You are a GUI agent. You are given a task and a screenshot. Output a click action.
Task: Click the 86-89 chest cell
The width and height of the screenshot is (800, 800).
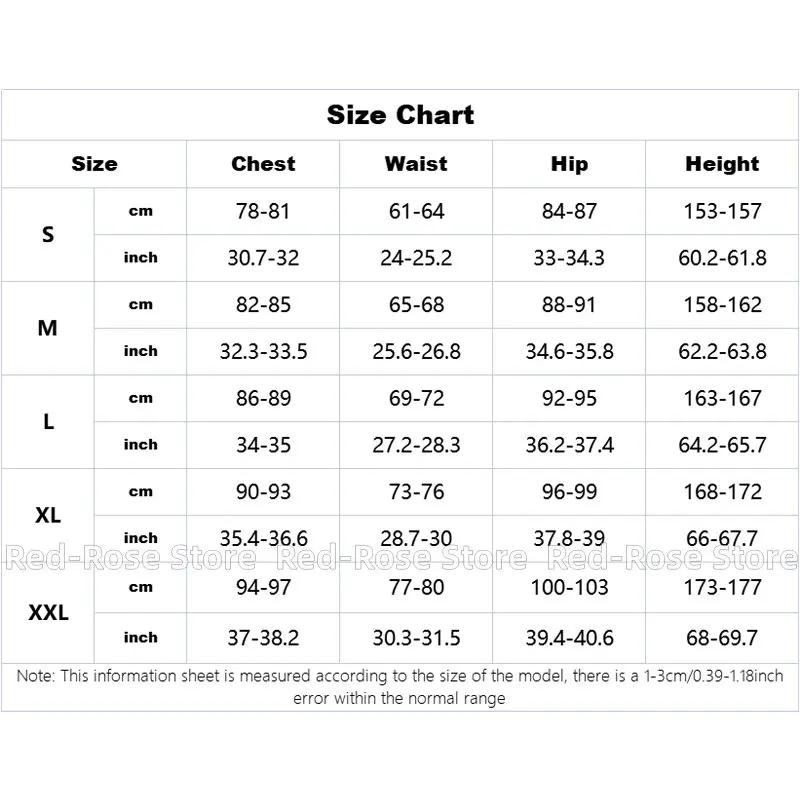263,398
